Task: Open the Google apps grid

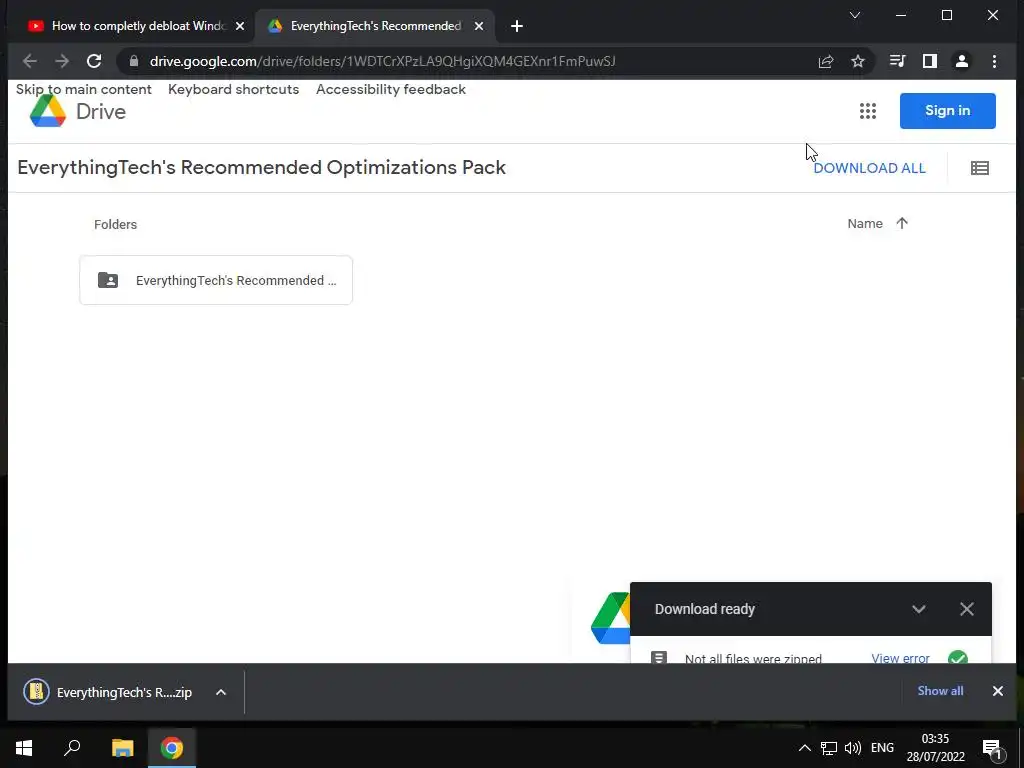Action: pos(867,111)
